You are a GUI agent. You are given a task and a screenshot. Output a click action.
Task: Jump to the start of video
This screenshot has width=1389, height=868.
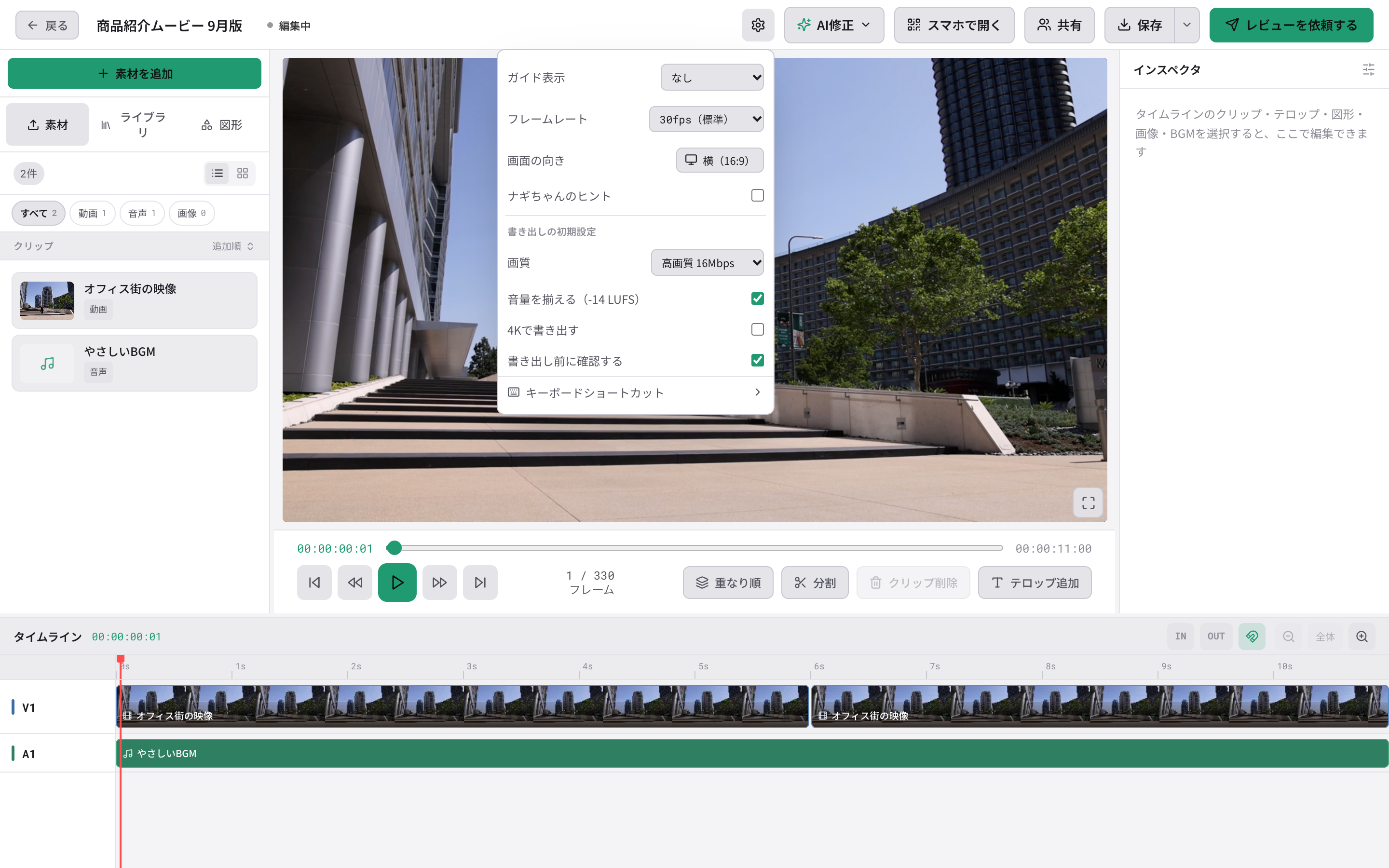point(314,583)
